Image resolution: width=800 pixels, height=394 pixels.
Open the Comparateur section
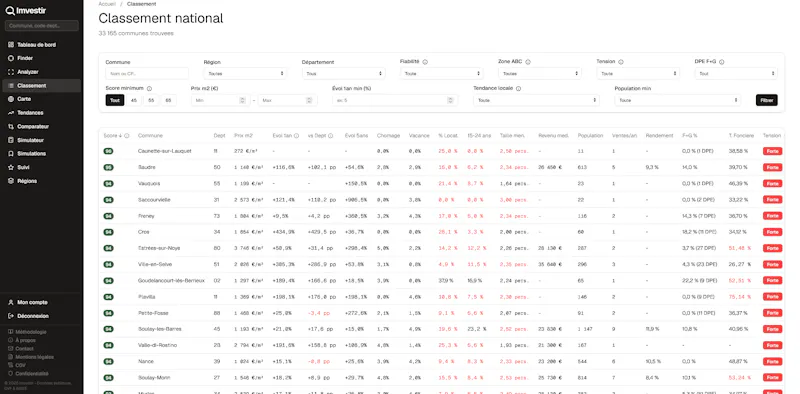(33, 127)
